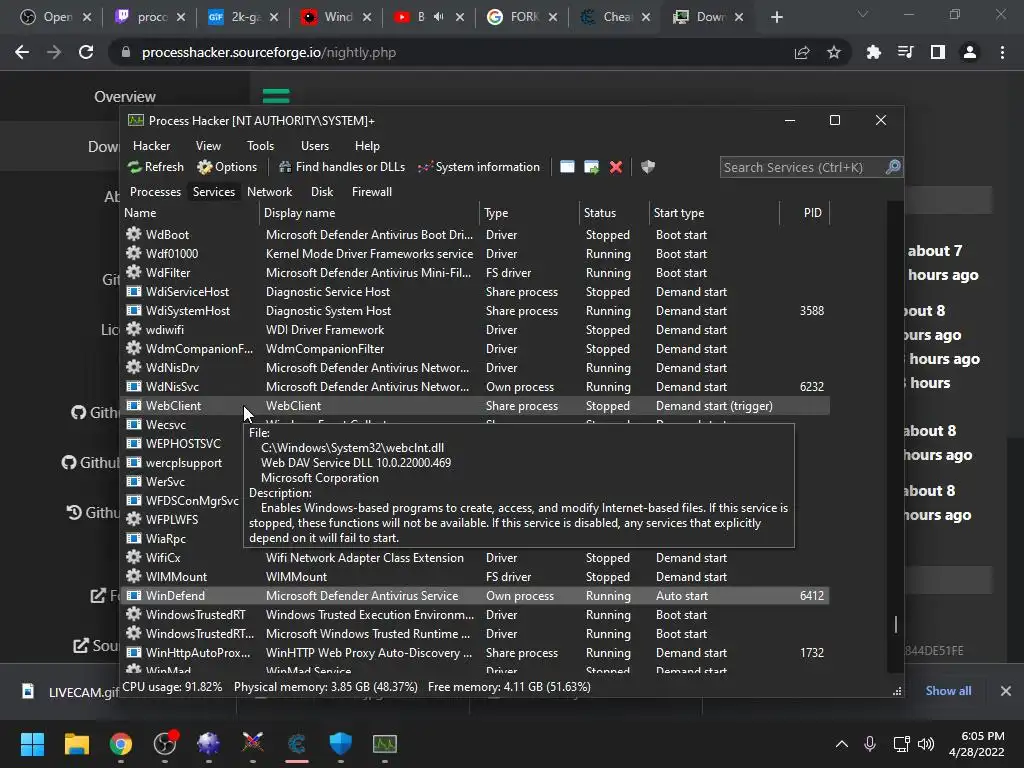Open the Tools menu

pyautogui.click(x=261, y=146)
